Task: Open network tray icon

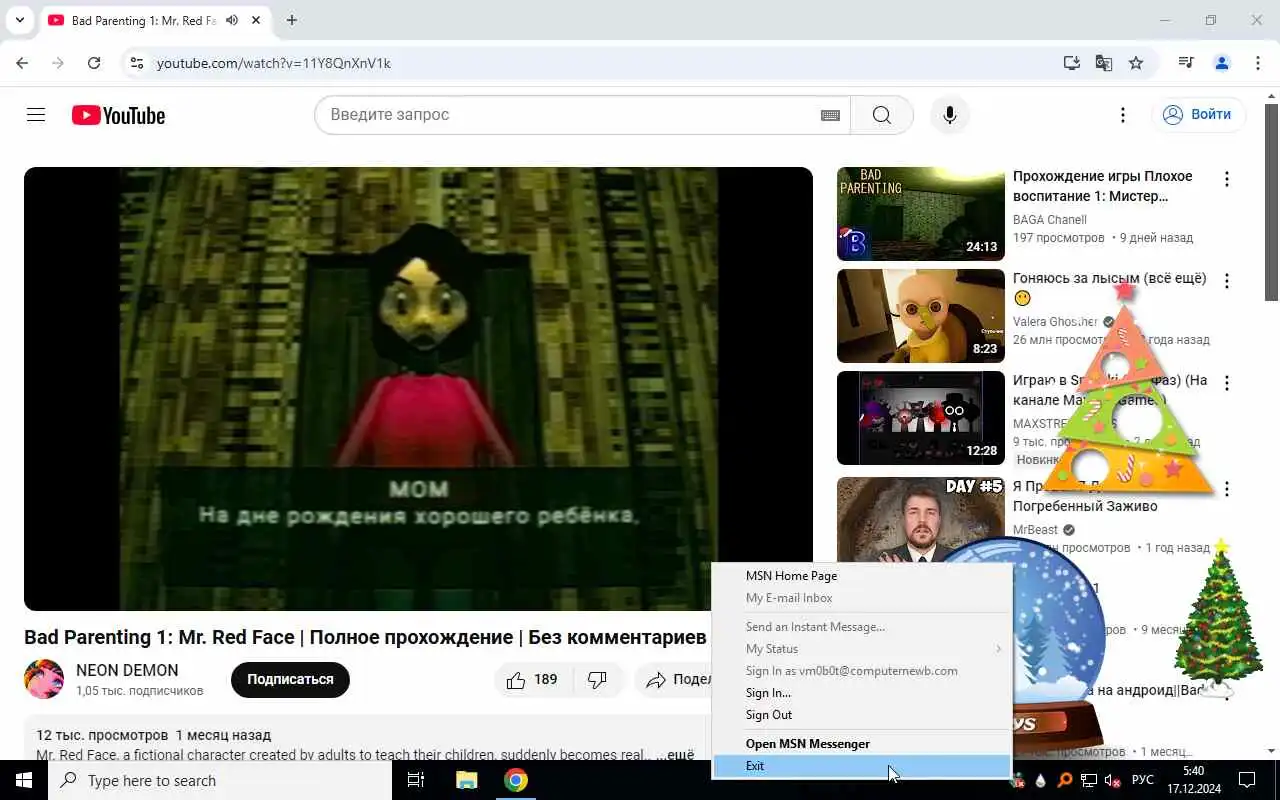Action: [1088, 780]
